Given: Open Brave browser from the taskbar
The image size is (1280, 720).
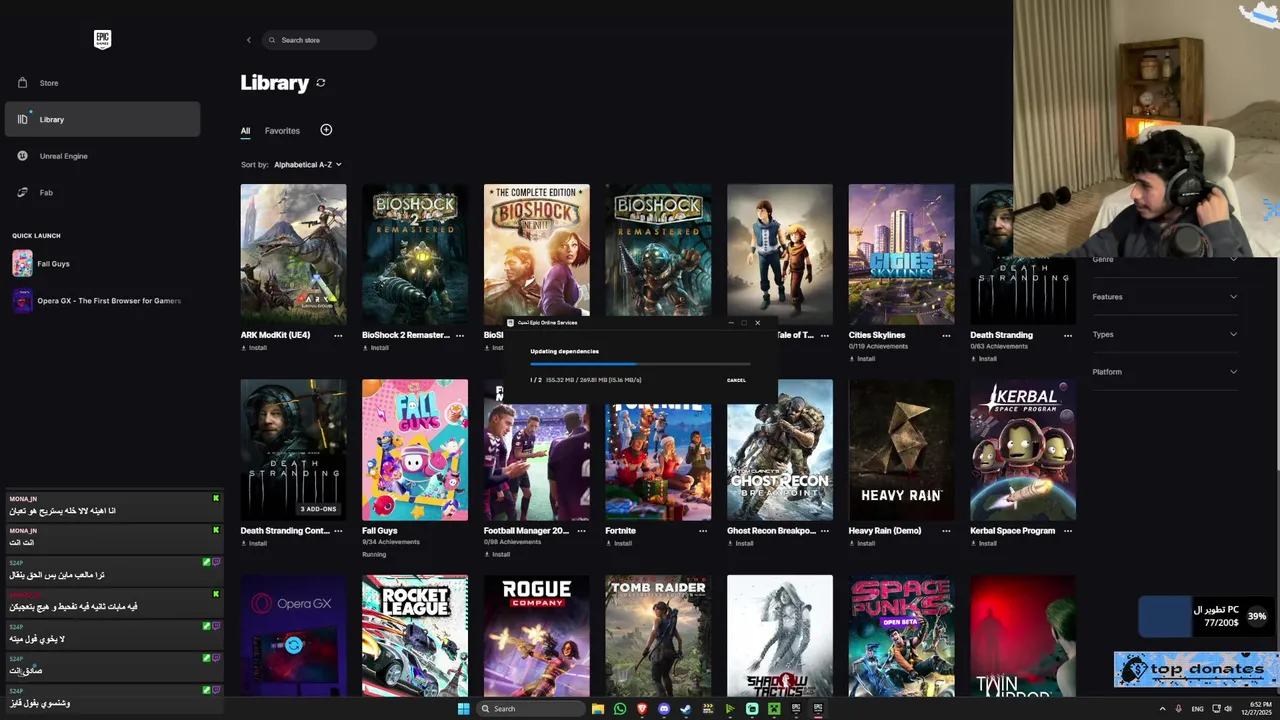Looking at the screenshot, I should (642, 709).
